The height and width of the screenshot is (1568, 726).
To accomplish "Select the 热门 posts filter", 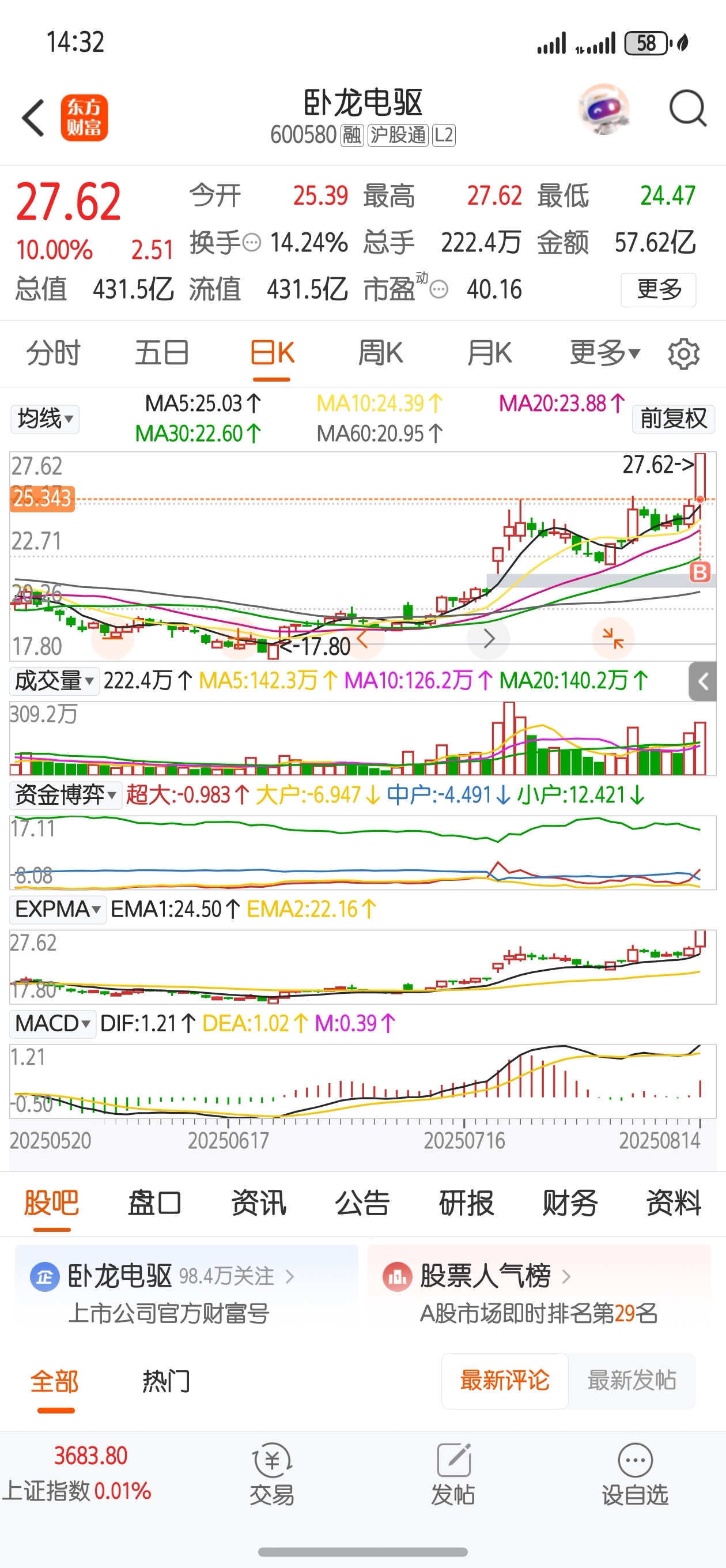I will point(167,1381).
